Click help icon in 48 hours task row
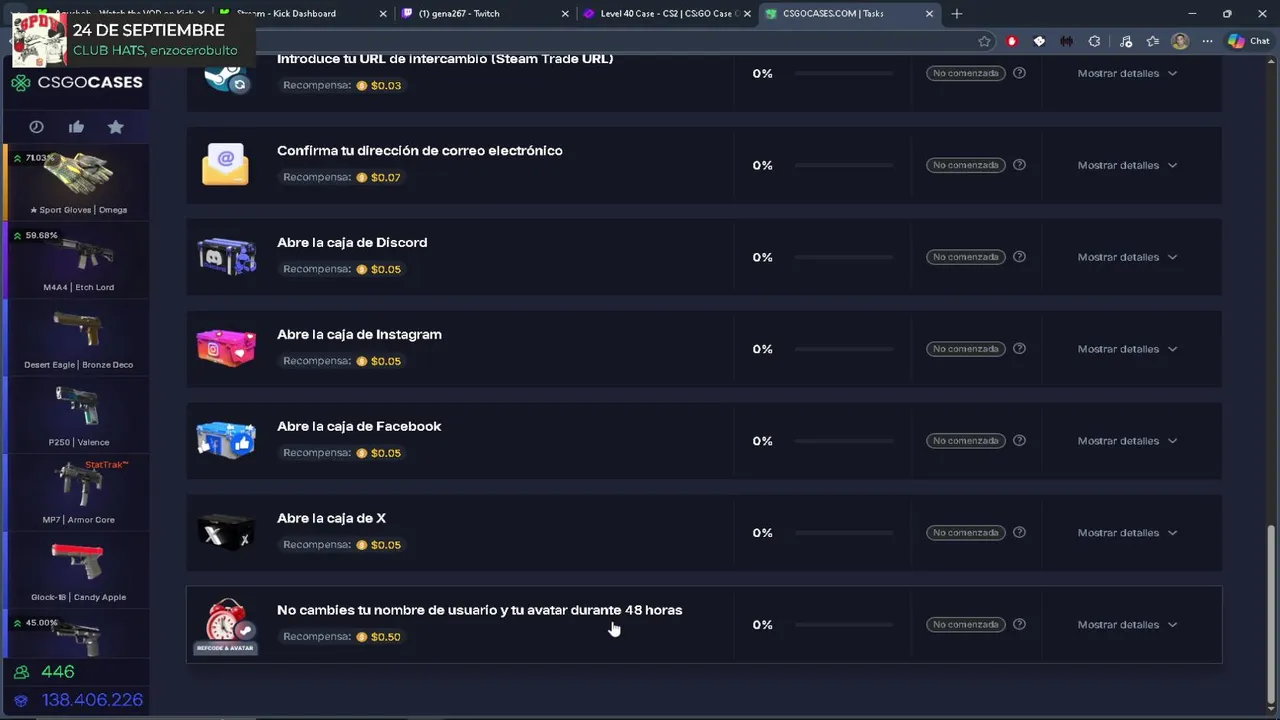 click(x=1019, y=625)
